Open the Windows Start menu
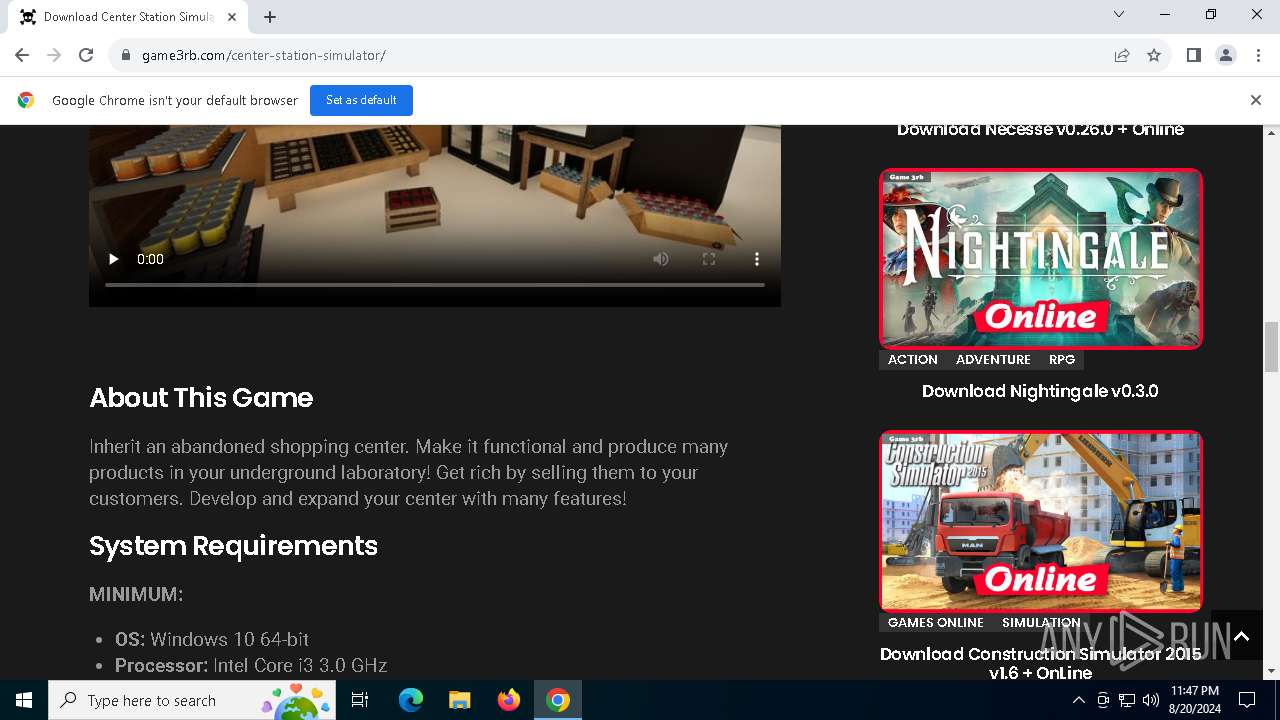Viewport: 1280px width, 720px height. pos(24,700)
